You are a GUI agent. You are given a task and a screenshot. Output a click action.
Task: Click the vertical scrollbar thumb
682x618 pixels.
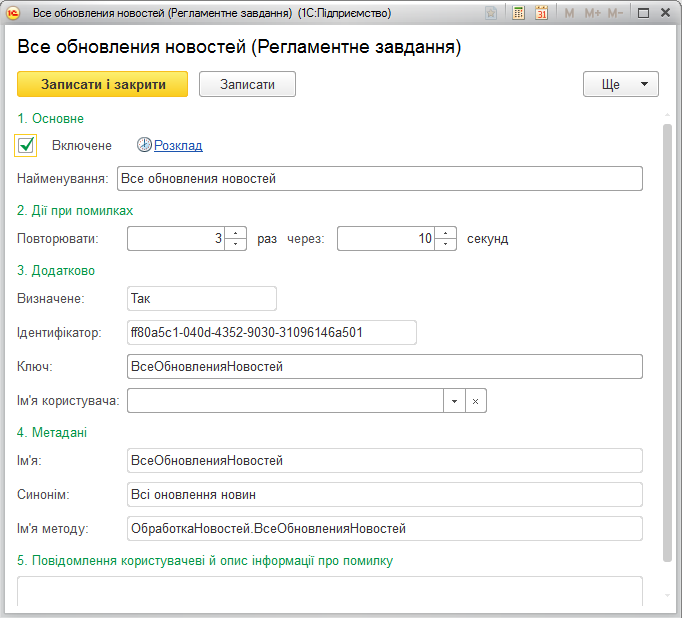click(668, 343)
